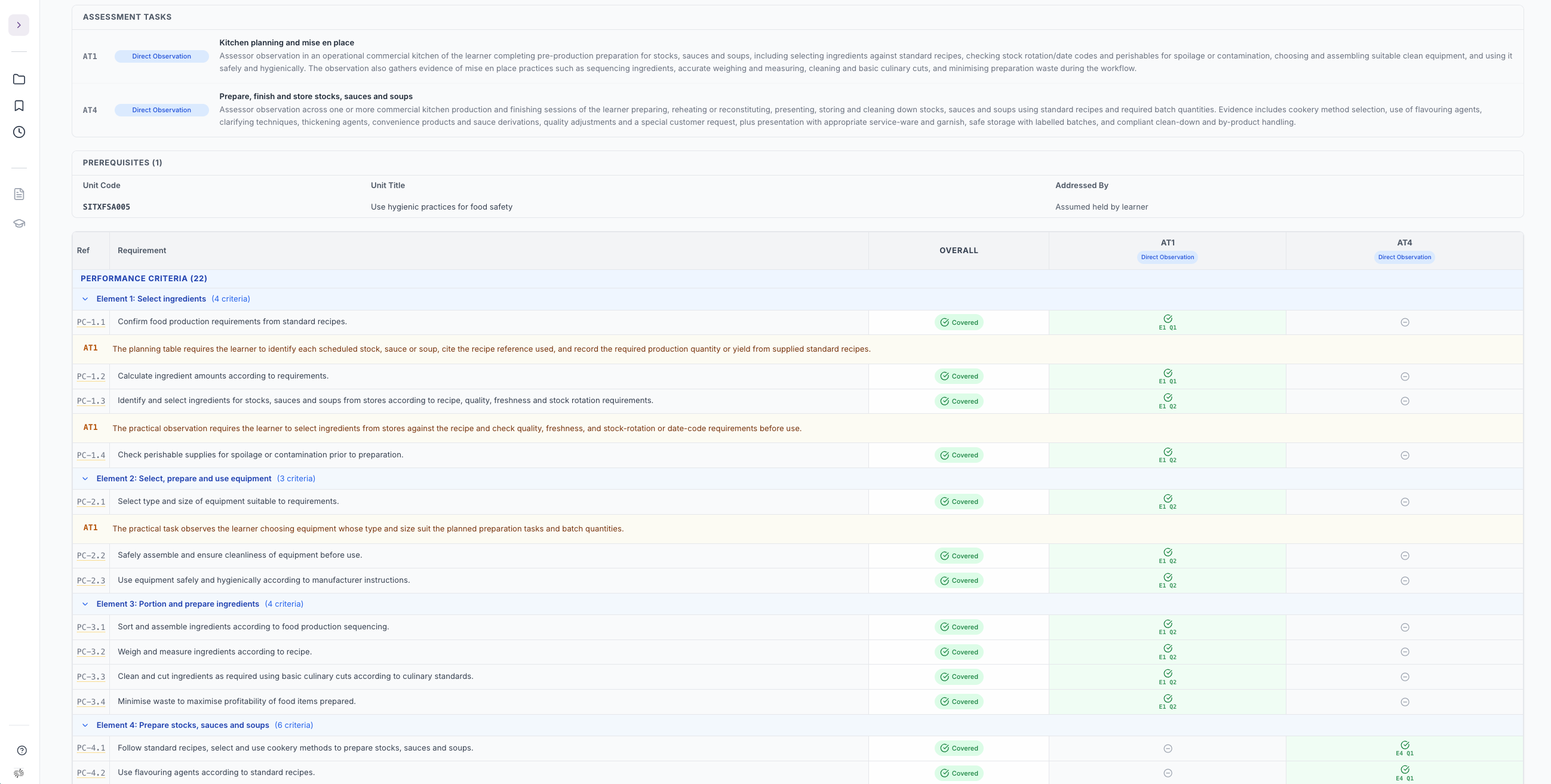
Task: Collapse Element 4: Prepare stocks, sauces and soups
Action: (x=85, y=725)
